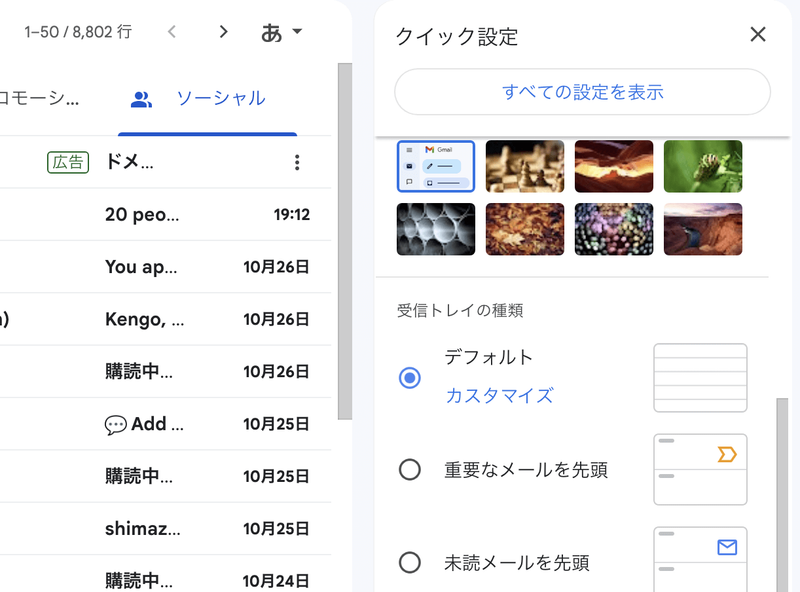Switch to the プロモーション tab
The width and height of the screenshot is (800, 592).
[x=39, y=98]
